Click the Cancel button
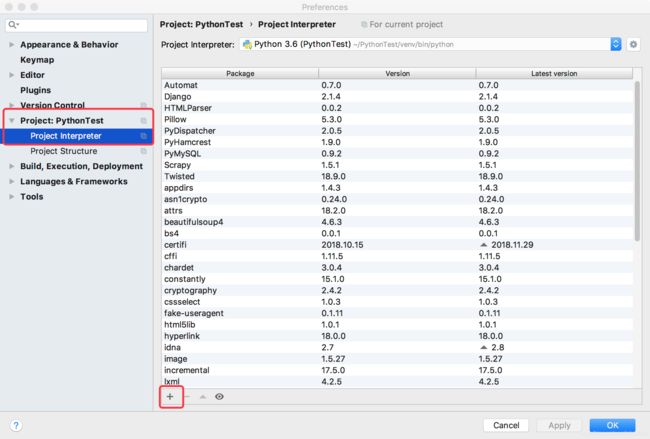The width and height of the screenshot is (650, 439). [x=506, y=425]
